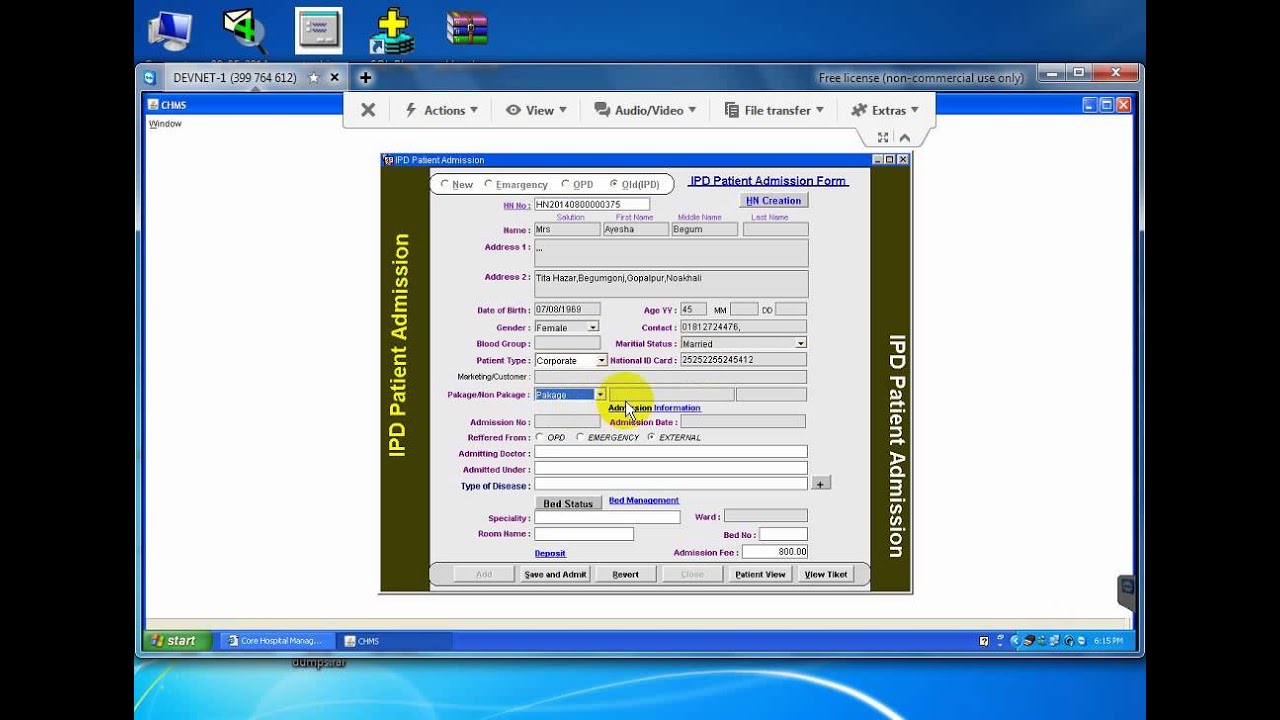The height and width of the screenshot is (720, 1280).
Task: Choose EXTERNAL under Reffered From
Action: coord(651,437)
